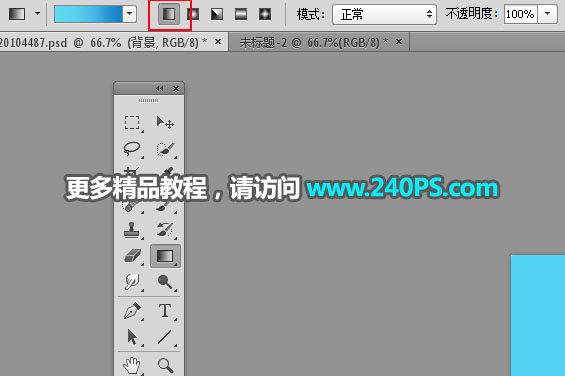The image size is (565, 376).
Task: Collapse the toolbox panel with double arrows
Action: (160, 88)
